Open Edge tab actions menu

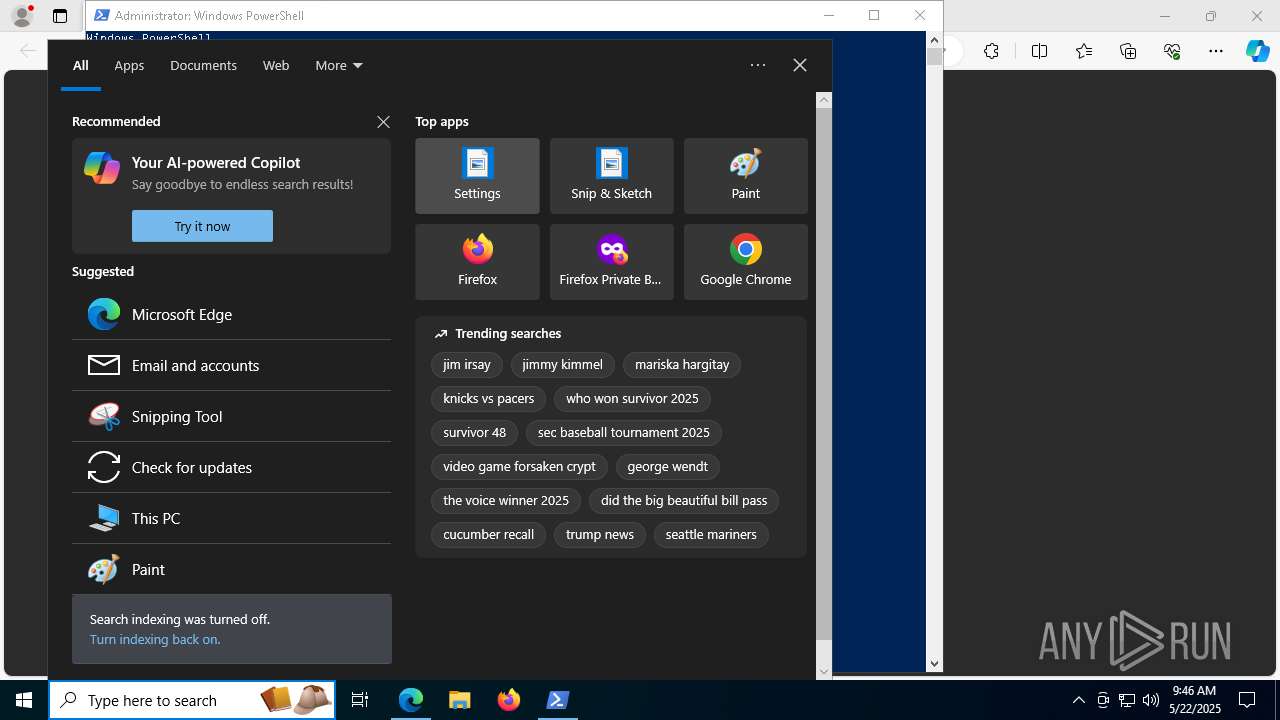(60, 16)
